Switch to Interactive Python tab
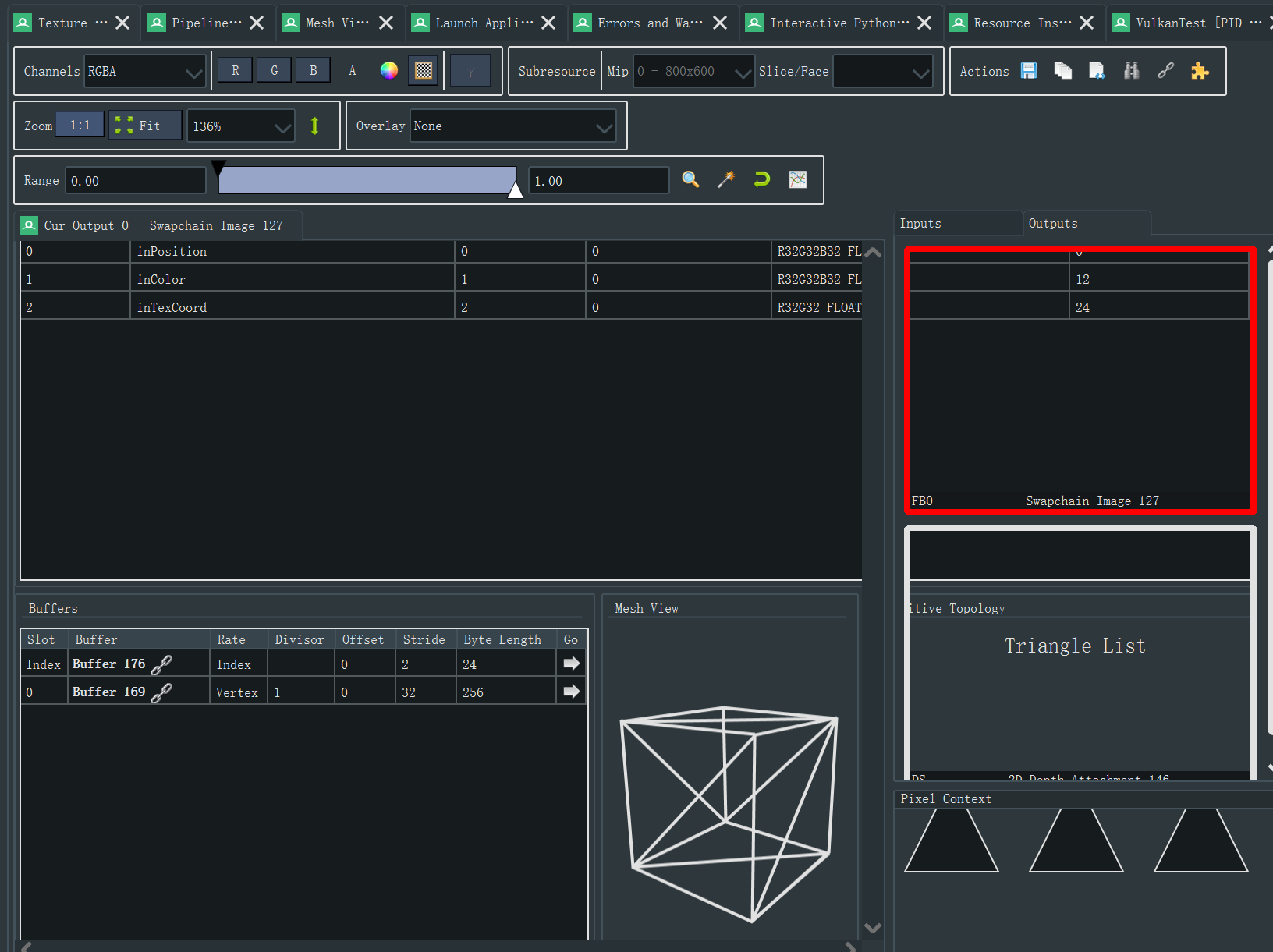The width and height of the screenshot is (1273, 952). 839,23
